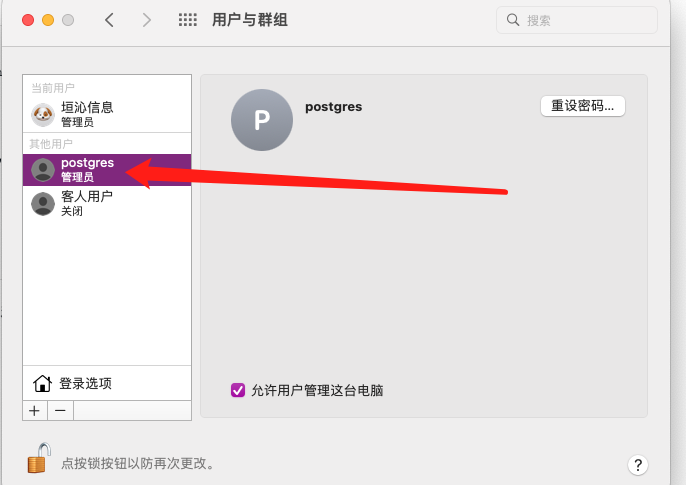Open 登录选项 login options
686x485 pixels.
point(107,383)
